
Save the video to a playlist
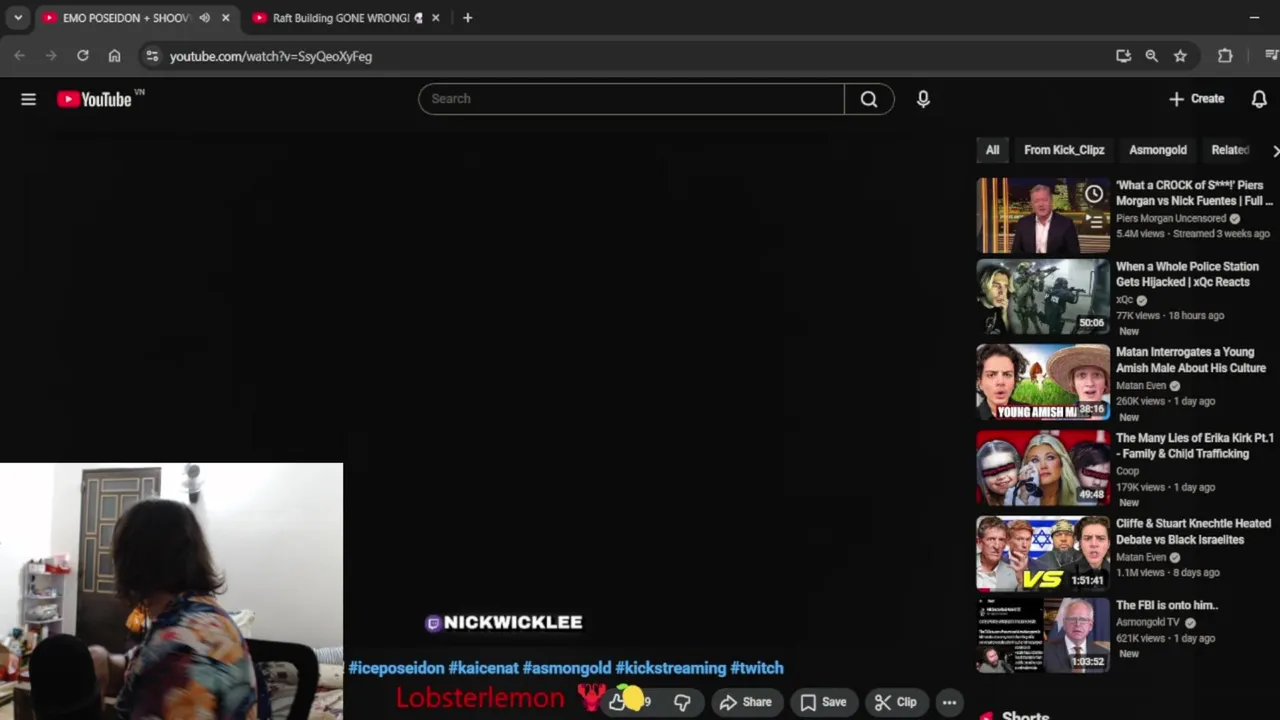[x=823, y=702]
